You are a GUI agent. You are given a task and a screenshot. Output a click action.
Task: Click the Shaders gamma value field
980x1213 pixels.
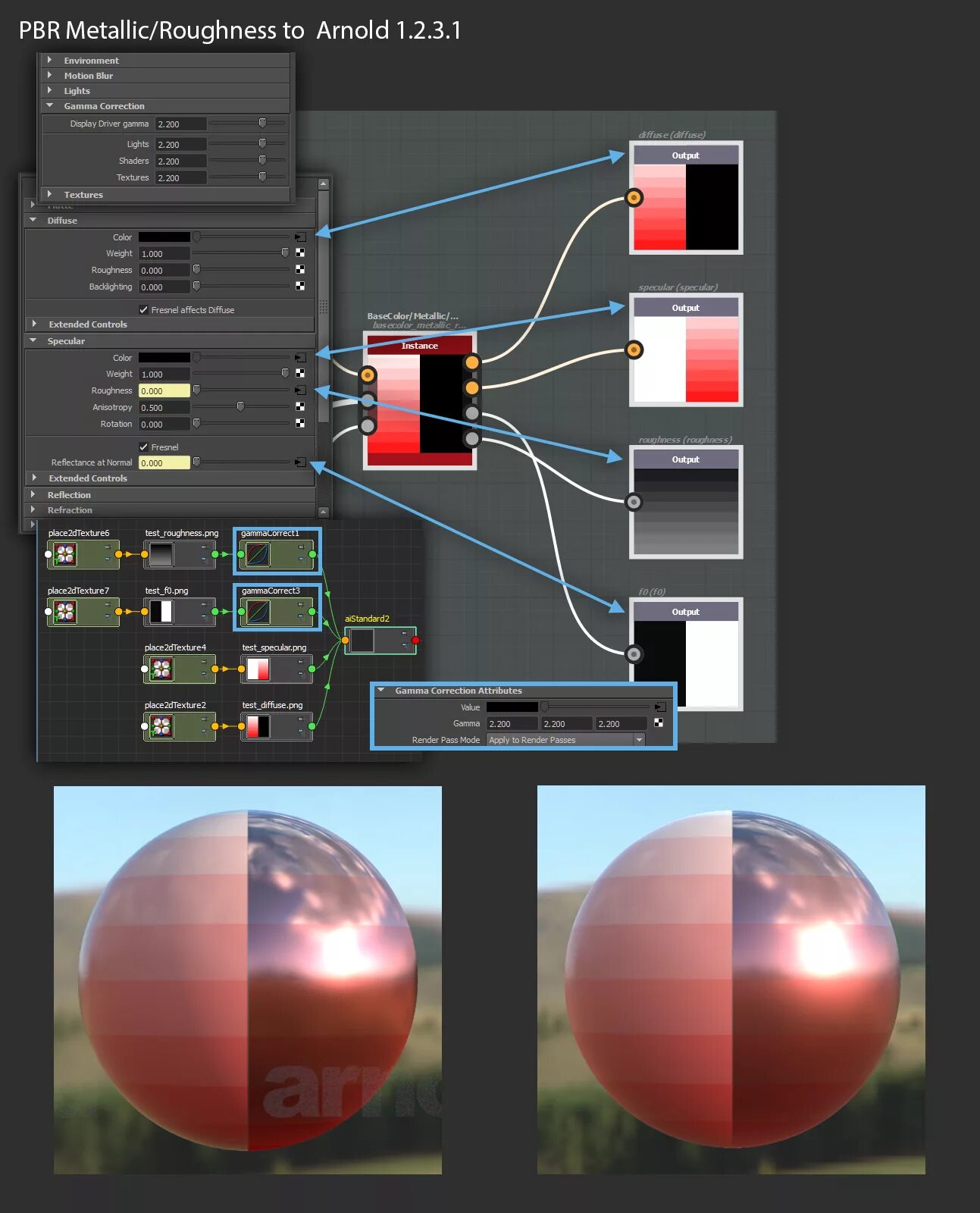point(181,161)
